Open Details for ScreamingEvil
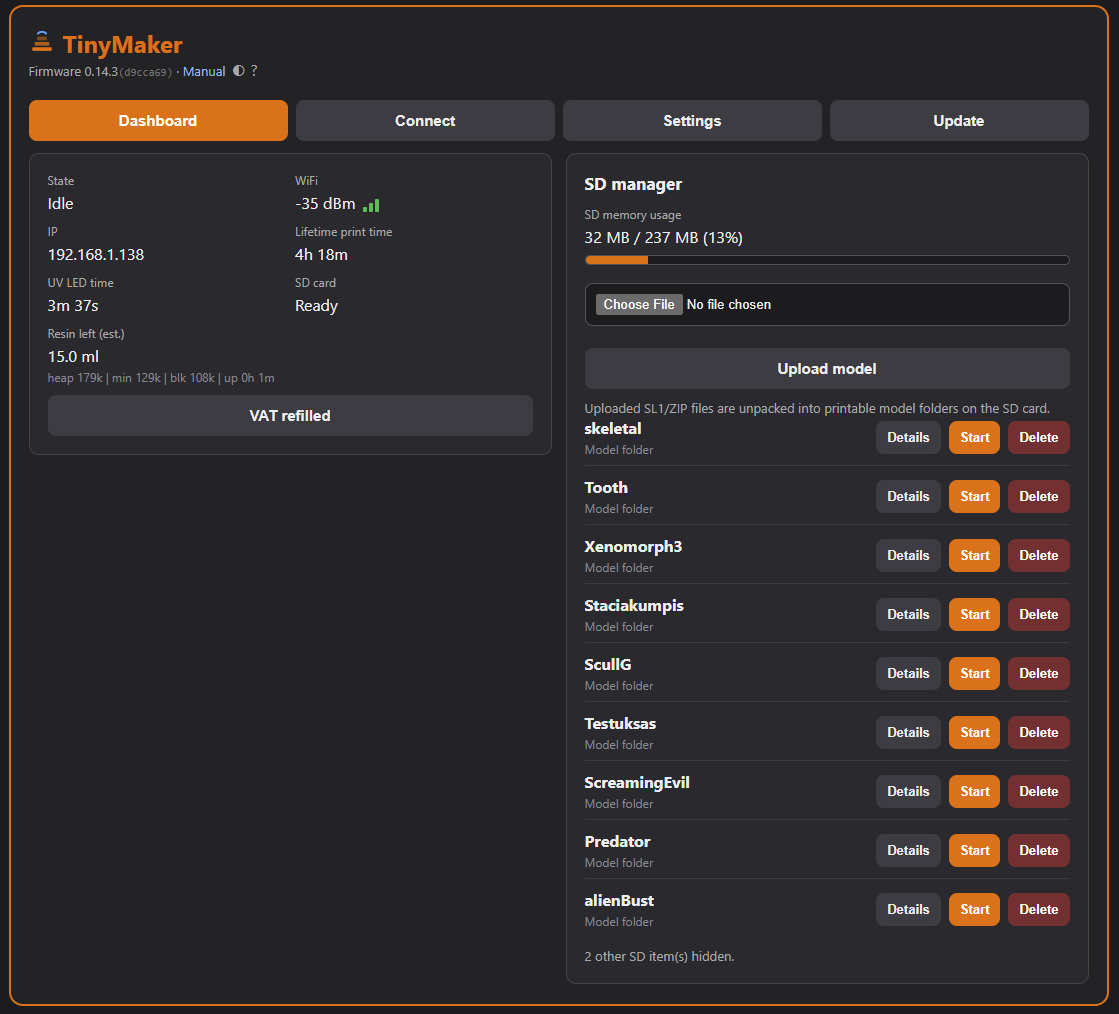 [x=908, y=791]
